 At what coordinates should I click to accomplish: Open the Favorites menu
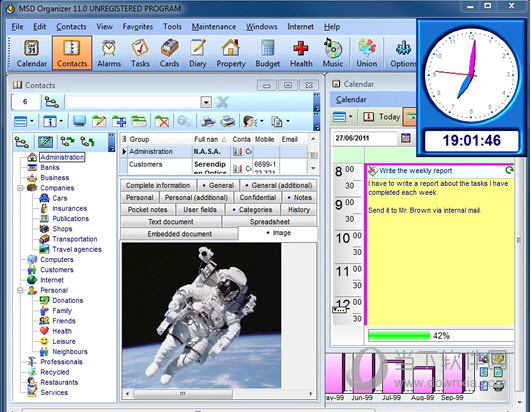[x=137, y=26]
